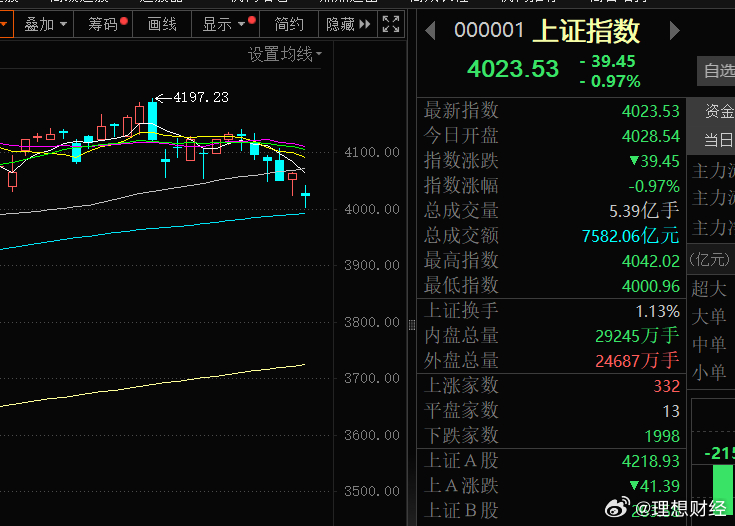Click stock code 000001
Image resolution: width=735 pixels, height=526 pixels.
488,30
